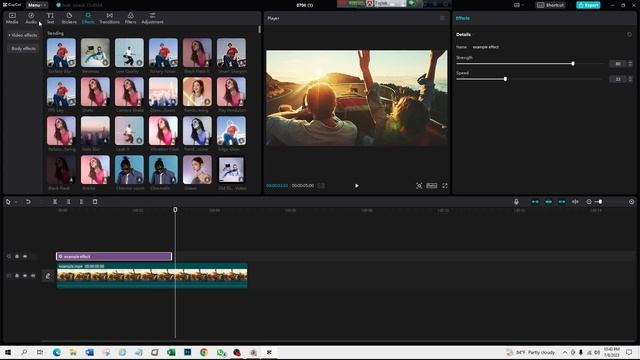Collapse the Video effects category
This screenshot has height=360, width=640.
[23, 35]
